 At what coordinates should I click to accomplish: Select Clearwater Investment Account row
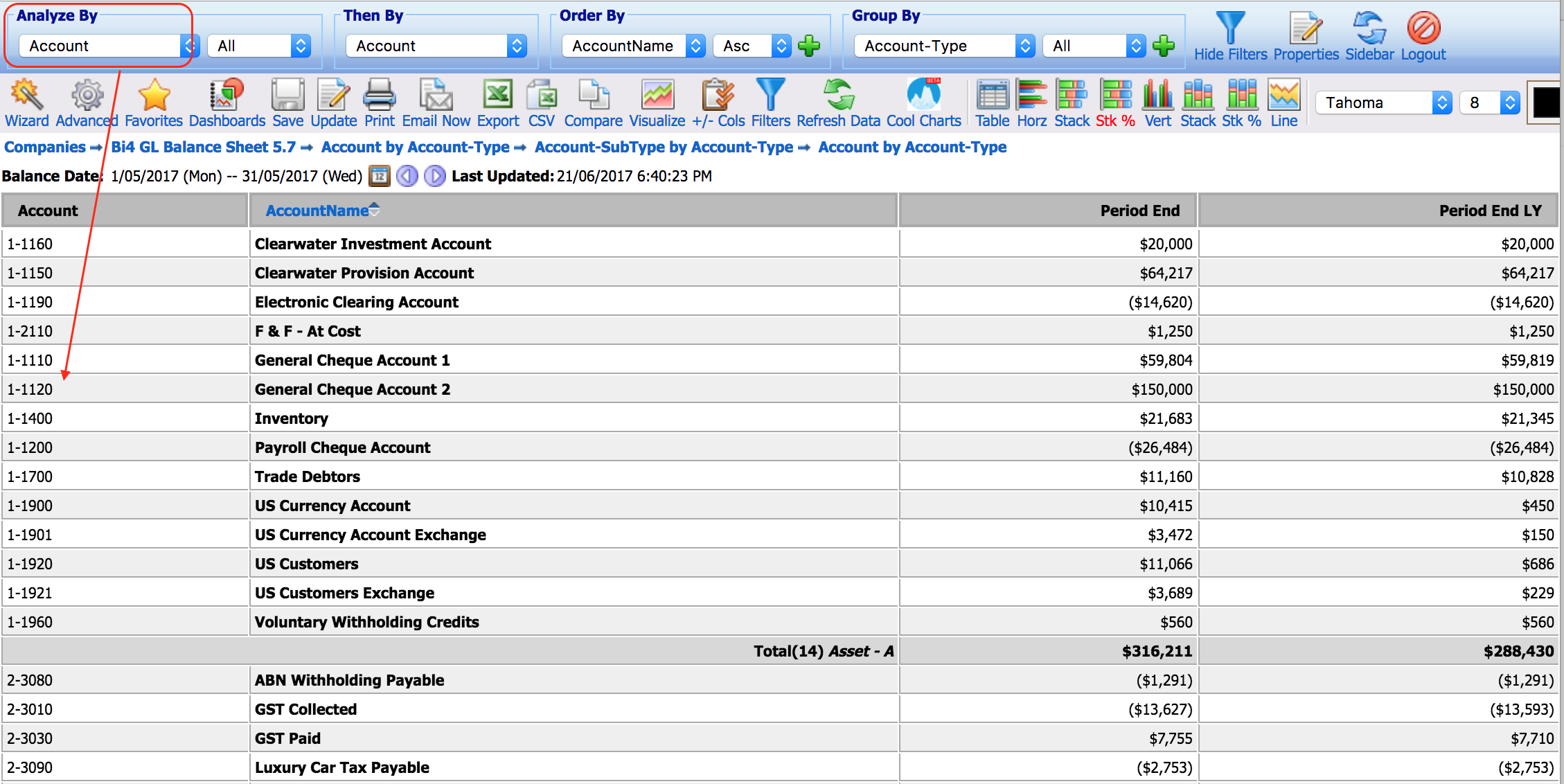[x=781, y=244]
